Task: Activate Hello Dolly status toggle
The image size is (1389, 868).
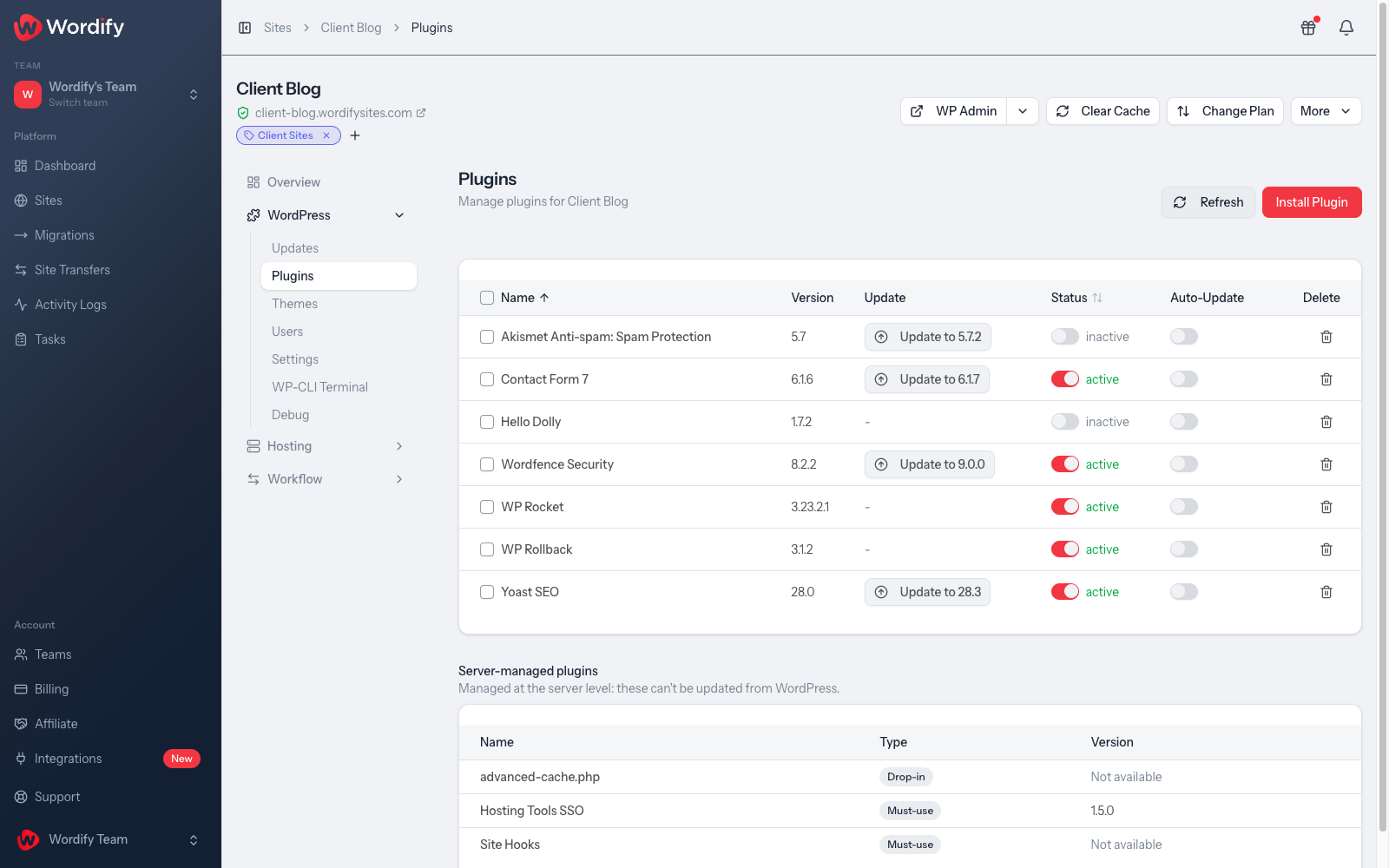Action: pos(1065,422)
